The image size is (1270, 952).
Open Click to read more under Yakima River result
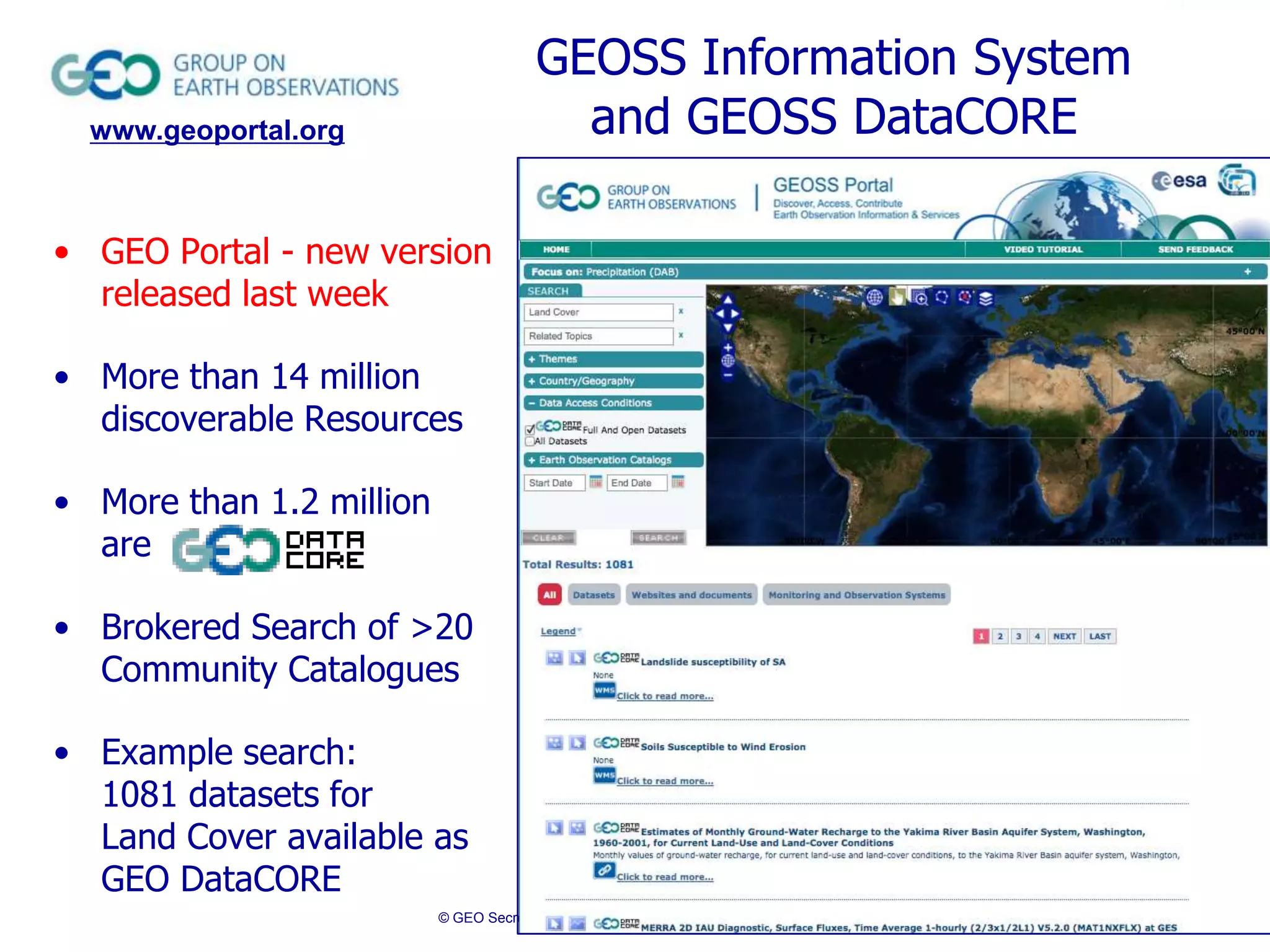coord(665,877)
